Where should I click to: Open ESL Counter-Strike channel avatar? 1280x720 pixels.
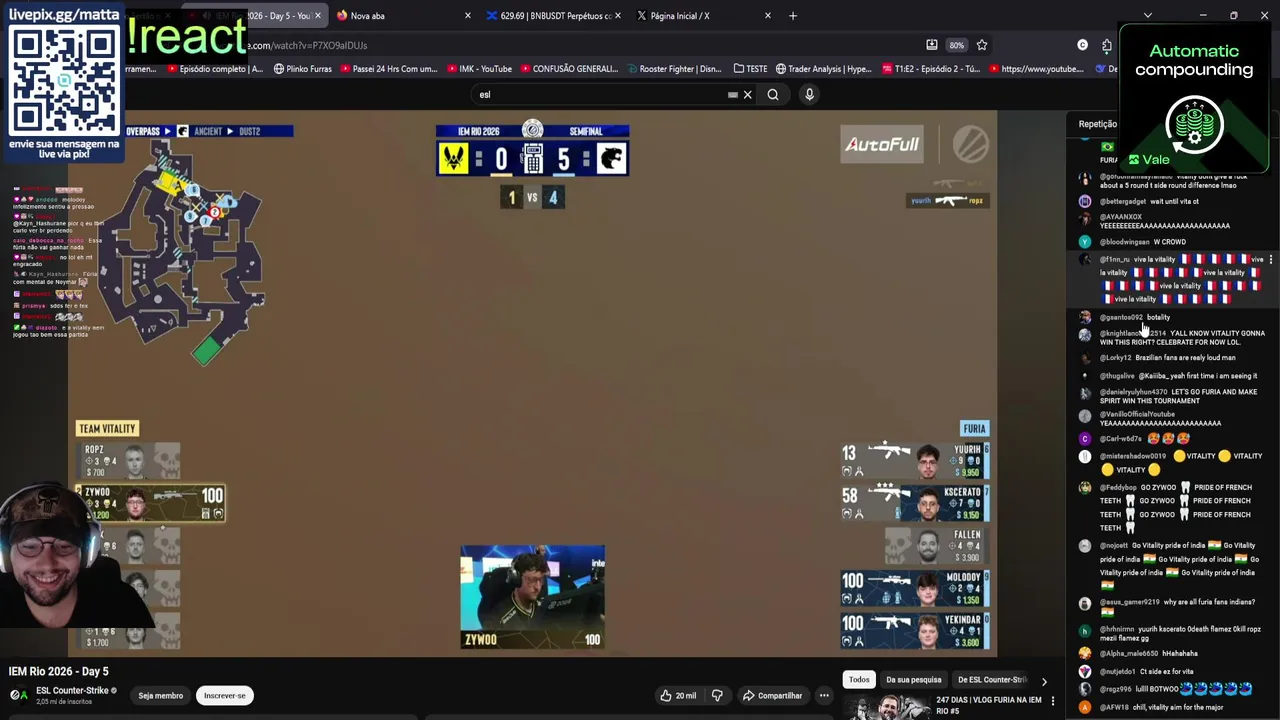pos(19,695)
